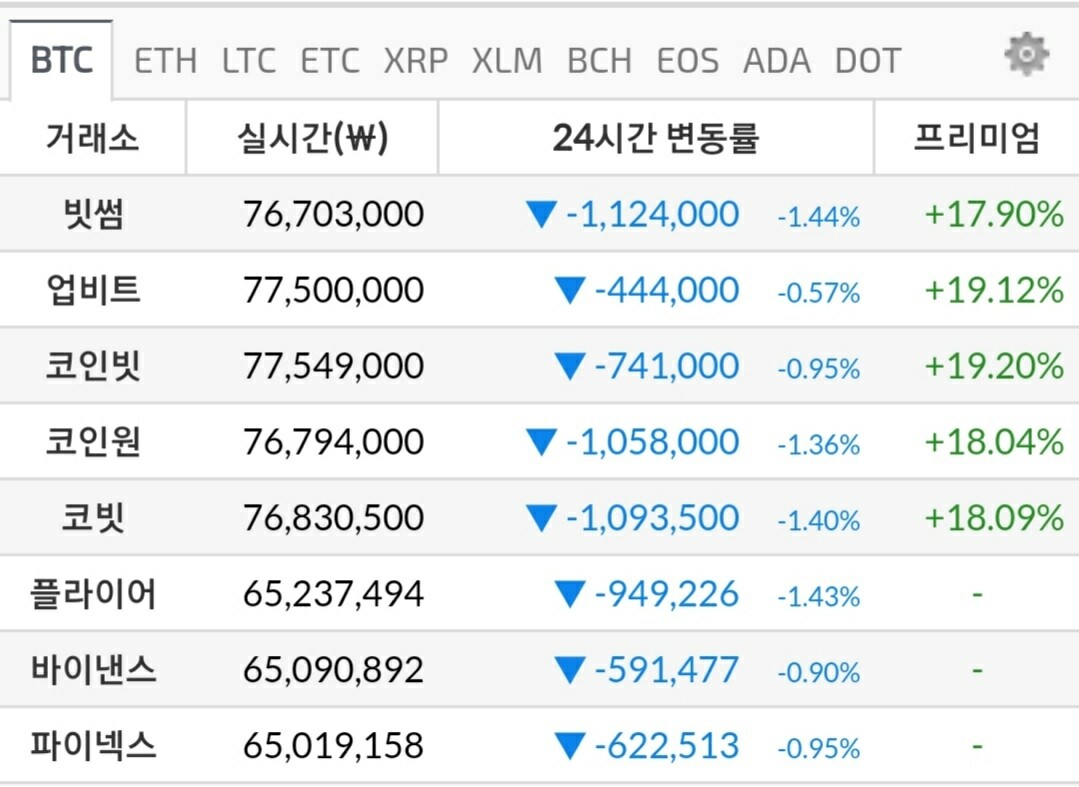Open the ETC tab
Screen dimensions: 1079x787
(330, 61)
